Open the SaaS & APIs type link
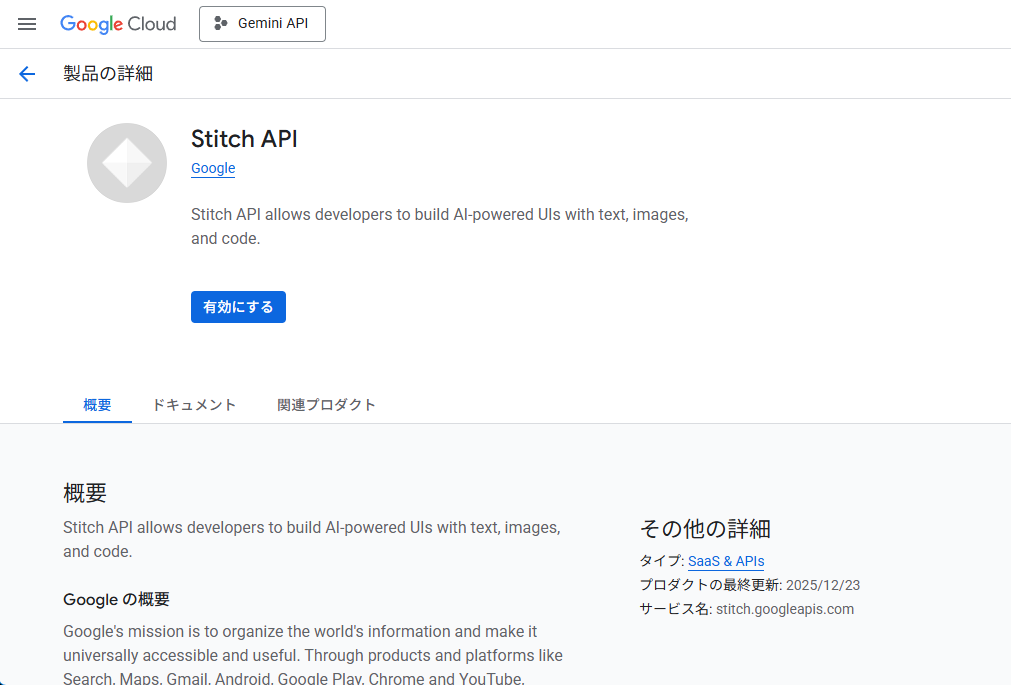Image resolution: width=1011 pixels, height=685 pixels. [x=726, y=561]
